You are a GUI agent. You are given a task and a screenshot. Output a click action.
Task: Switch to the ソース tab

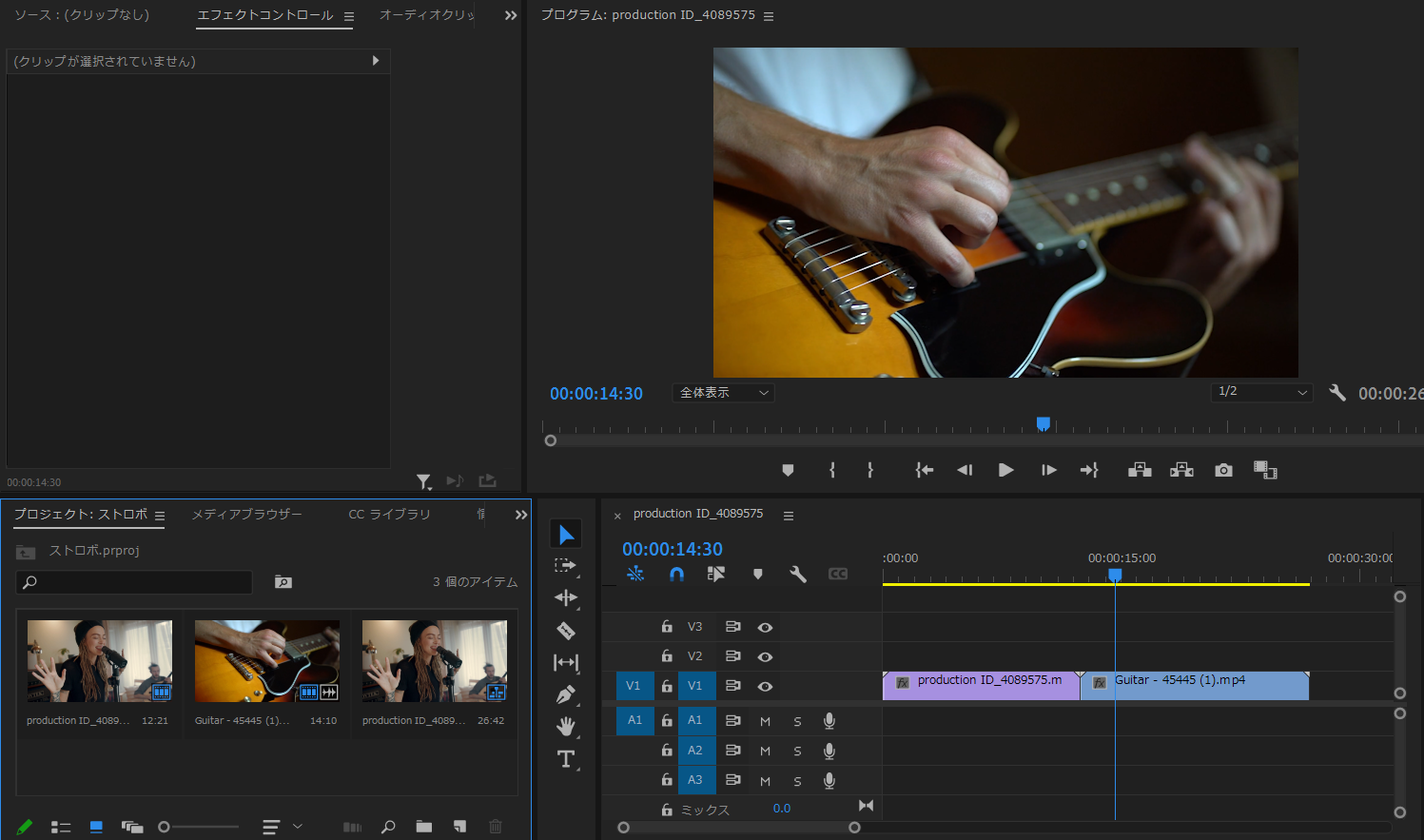(81, 15)
